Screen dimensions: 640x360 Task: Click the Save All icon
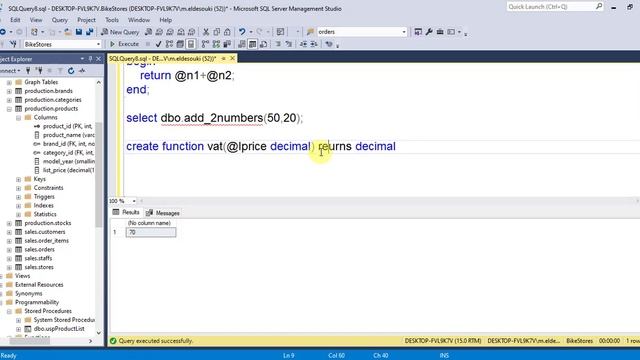[89, 32]
